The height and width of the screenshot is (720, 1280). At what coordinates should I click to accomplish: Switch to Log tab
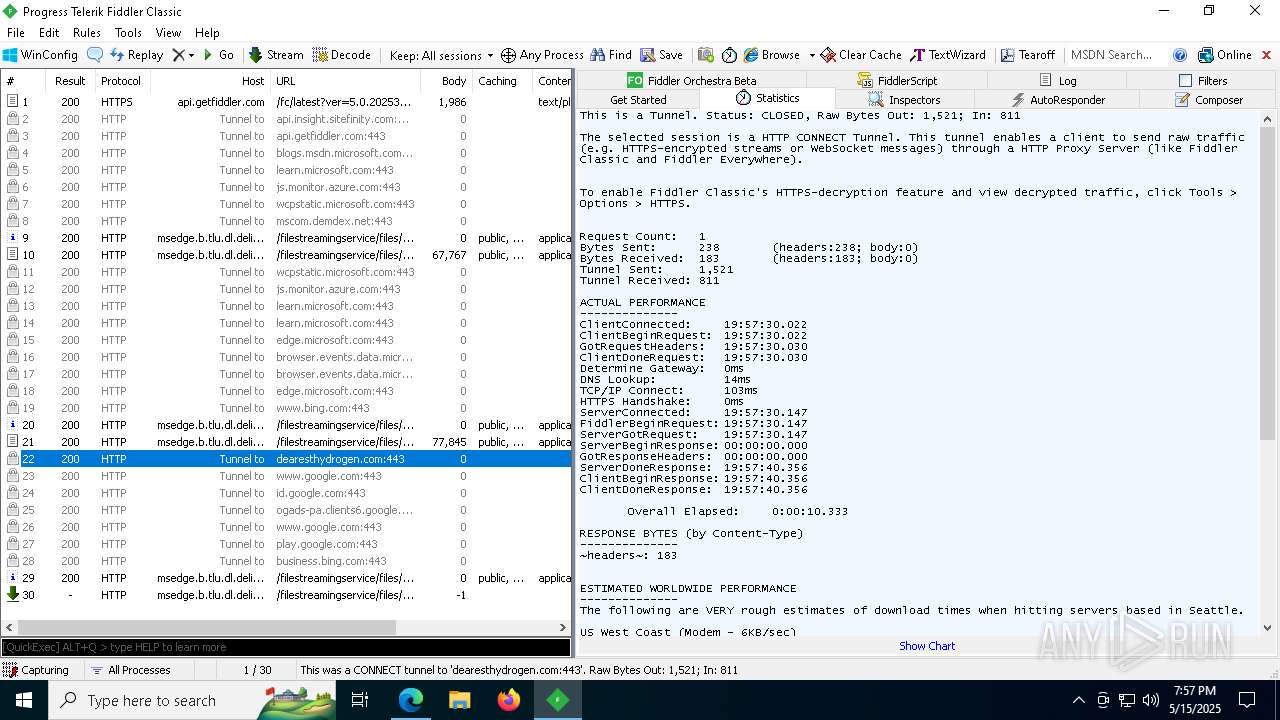[1057, 80]
